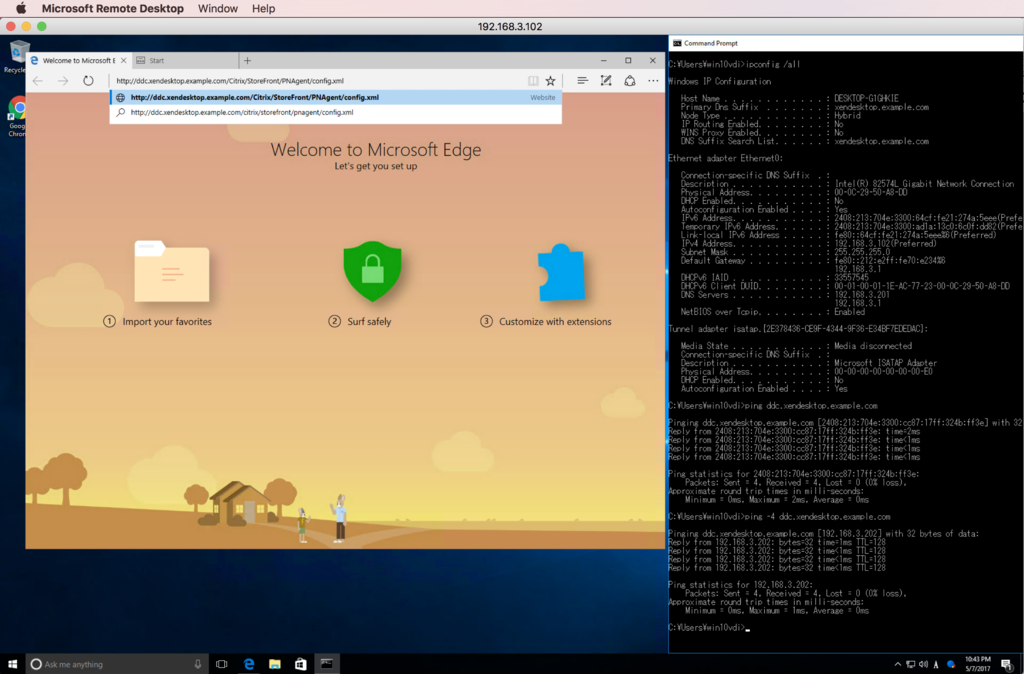
Task: Click the input language indicator in tray
Action: coord(937,665)
